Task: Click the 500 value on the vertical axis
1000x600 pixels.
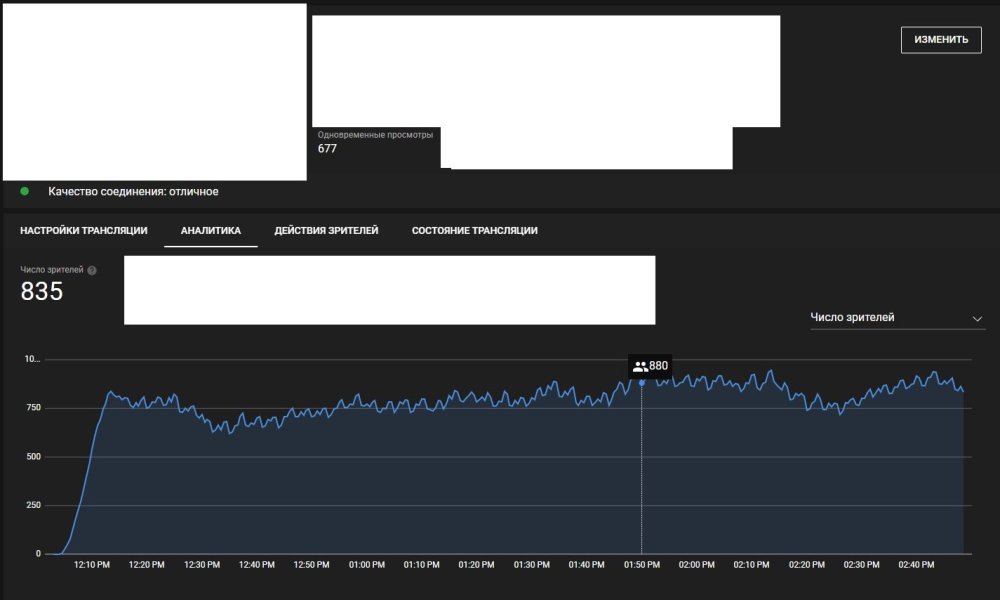Action: 32,457
